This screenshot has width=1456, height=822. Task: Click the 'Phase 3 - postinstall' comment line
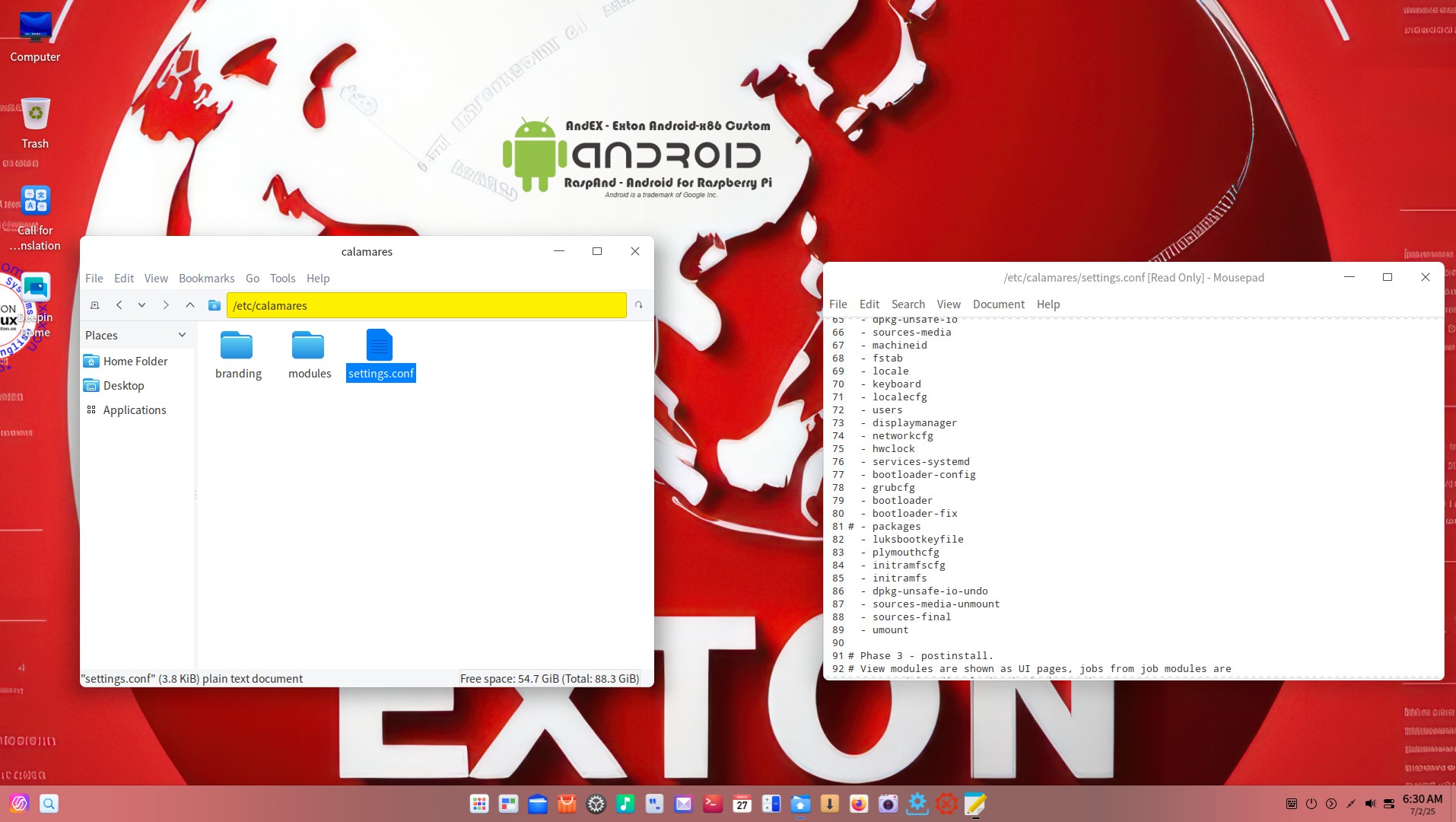click(920, 656)
